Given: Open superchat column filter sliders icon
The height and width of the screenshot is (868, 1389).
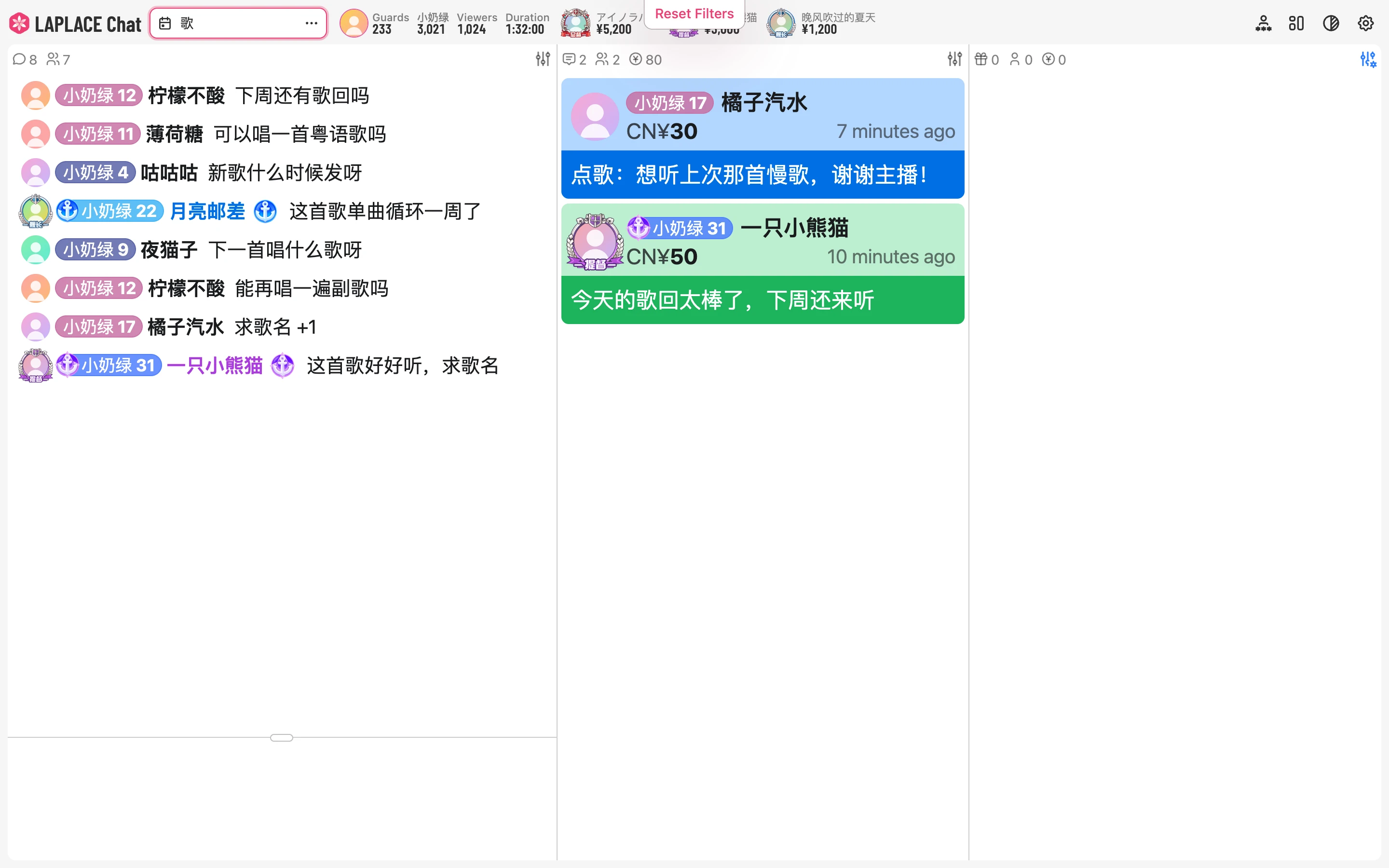Looking at the screenshot, I should [x=954, y=59].
